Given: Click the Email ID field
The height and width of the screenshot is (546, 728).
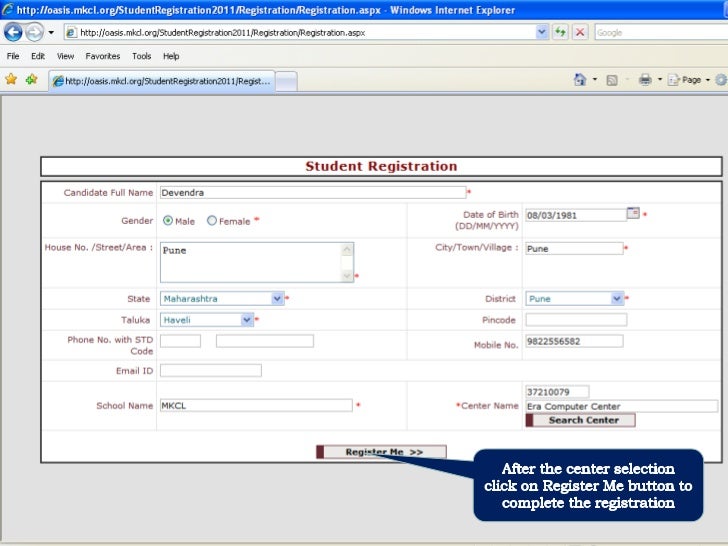Looking at the screenshot, I should pyautogui.click(x=211, y=370).
